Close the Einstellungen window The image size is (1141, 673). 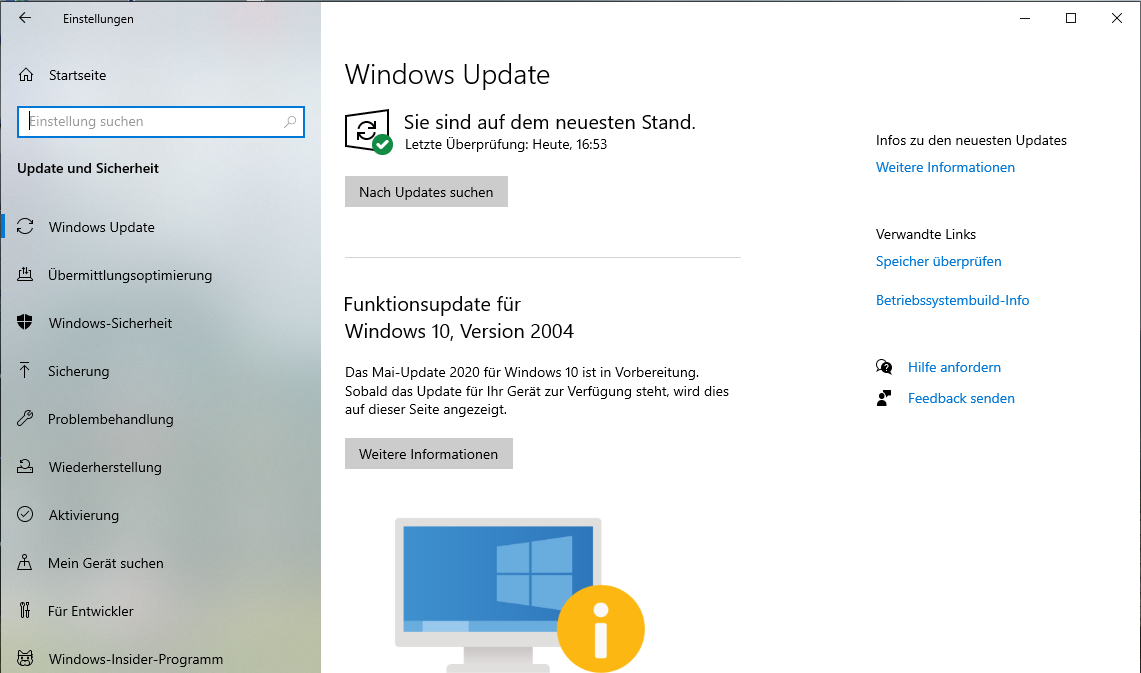coord(1117,18)
